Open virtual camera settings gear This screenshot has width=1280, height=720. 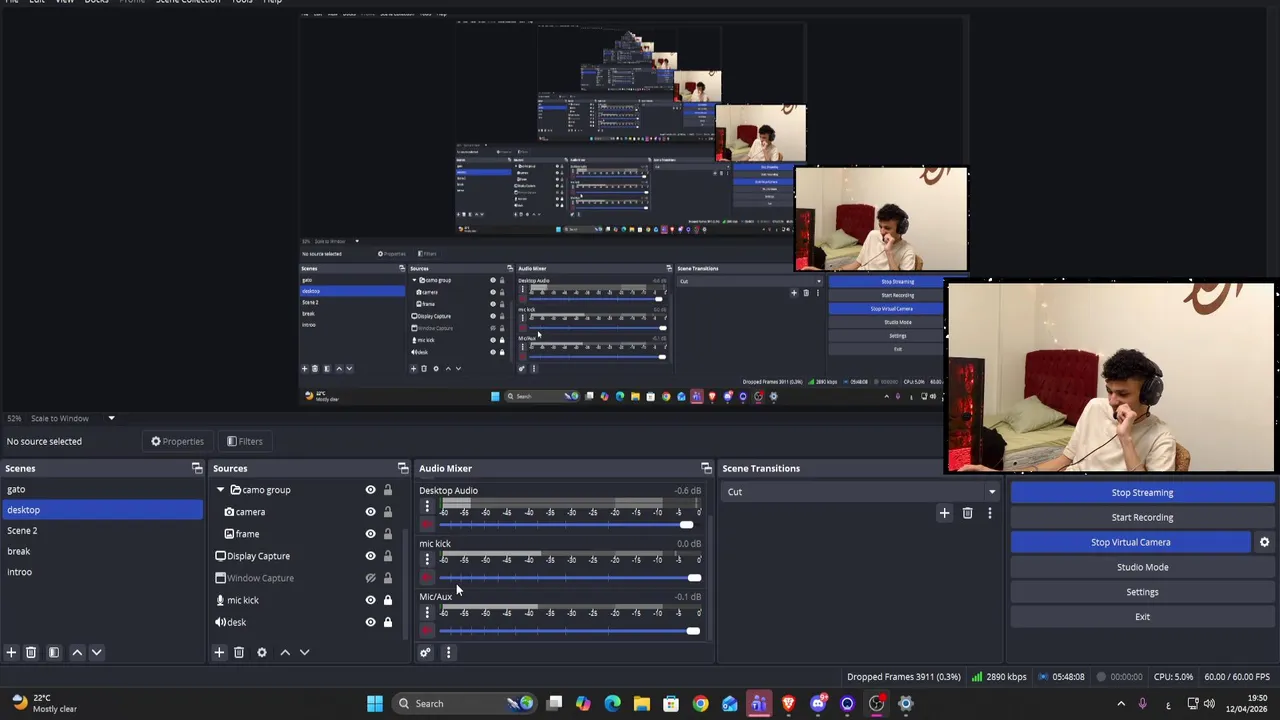click(1264, 542)
